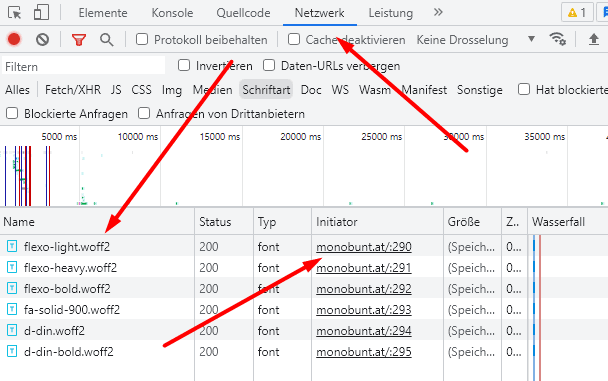Enable Blockierte Anfragen checkbox
Viewport: 608px width, 381px height.
coord(12,113)
